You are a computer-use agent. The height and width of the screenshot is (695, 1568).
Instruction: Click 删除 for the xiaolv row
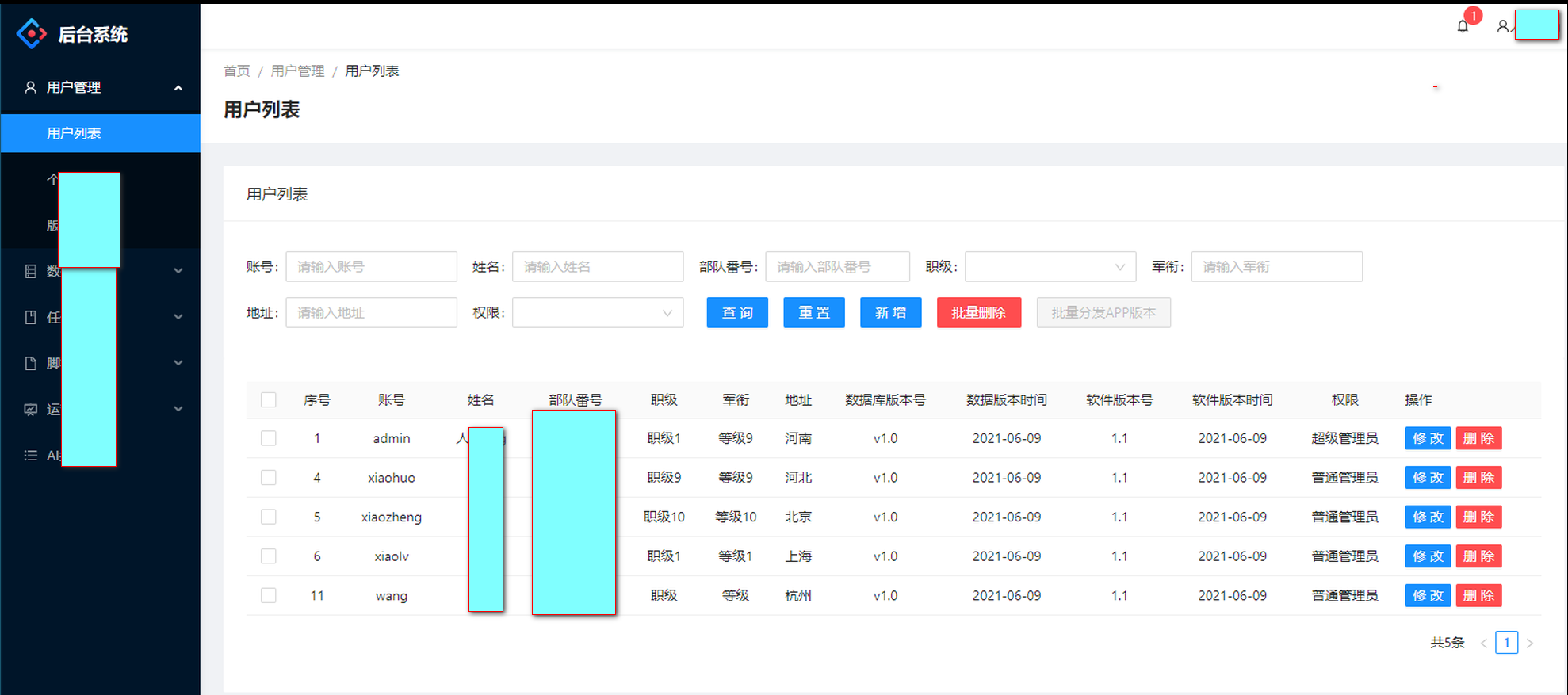[1478, 556]
